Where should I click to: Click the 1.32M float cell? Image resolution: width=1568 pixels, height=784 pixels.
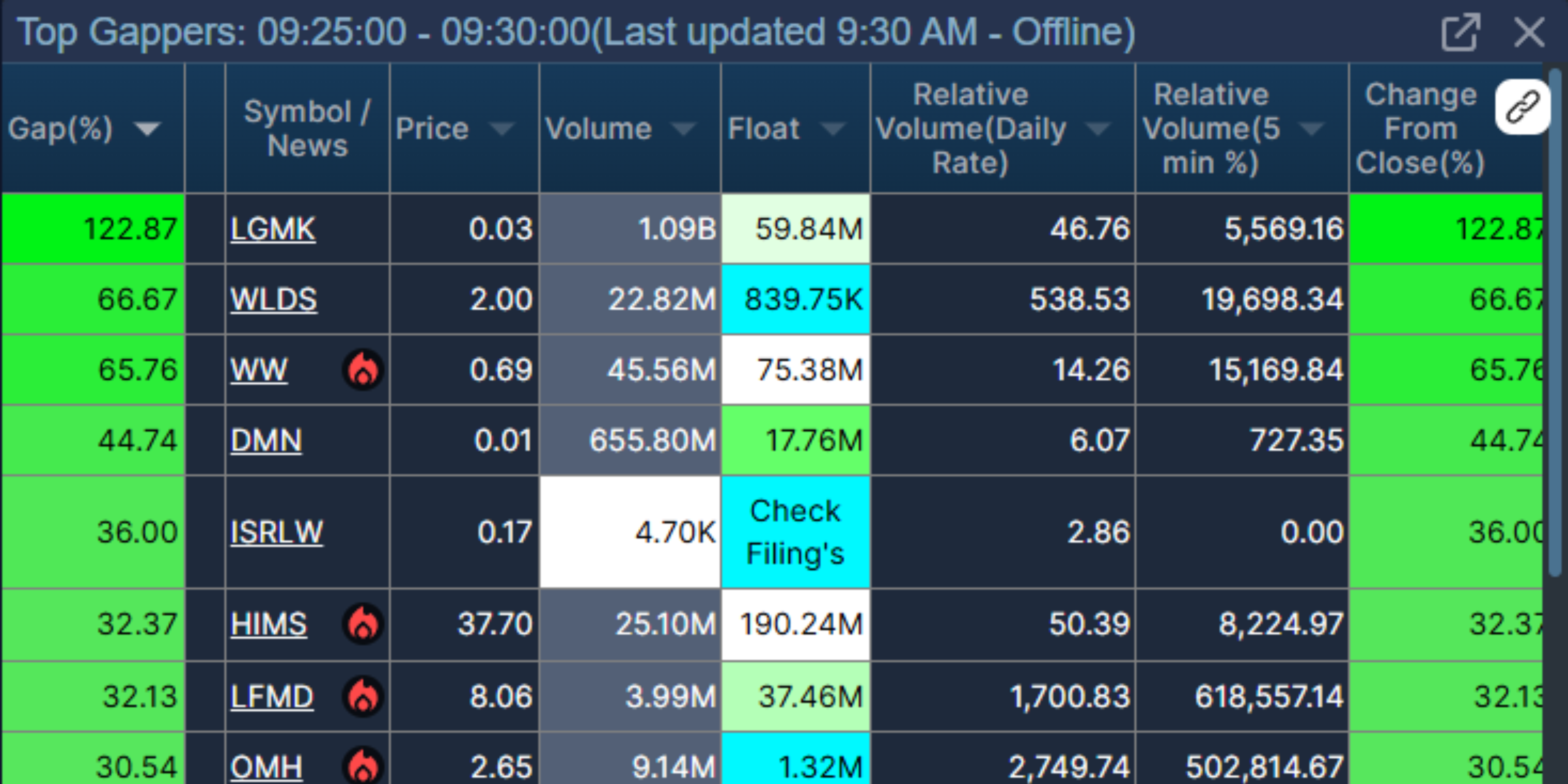796,758
